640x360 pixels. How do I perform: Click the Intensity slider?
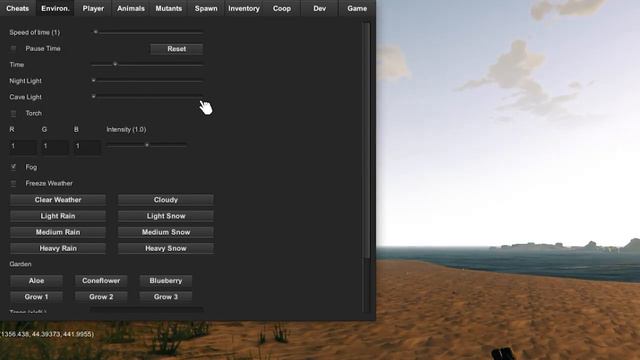pos(147,145)
